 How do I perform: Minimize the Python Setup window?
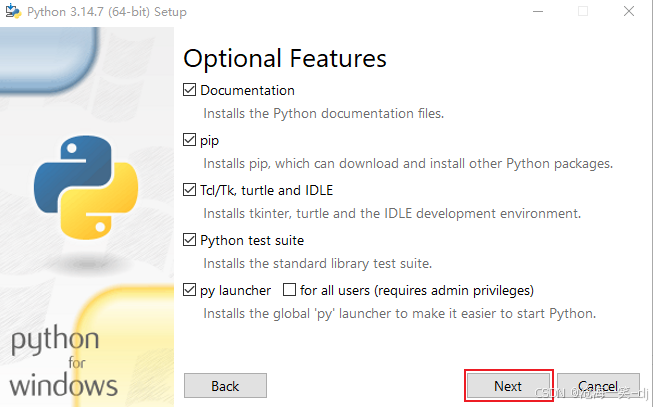538,11
